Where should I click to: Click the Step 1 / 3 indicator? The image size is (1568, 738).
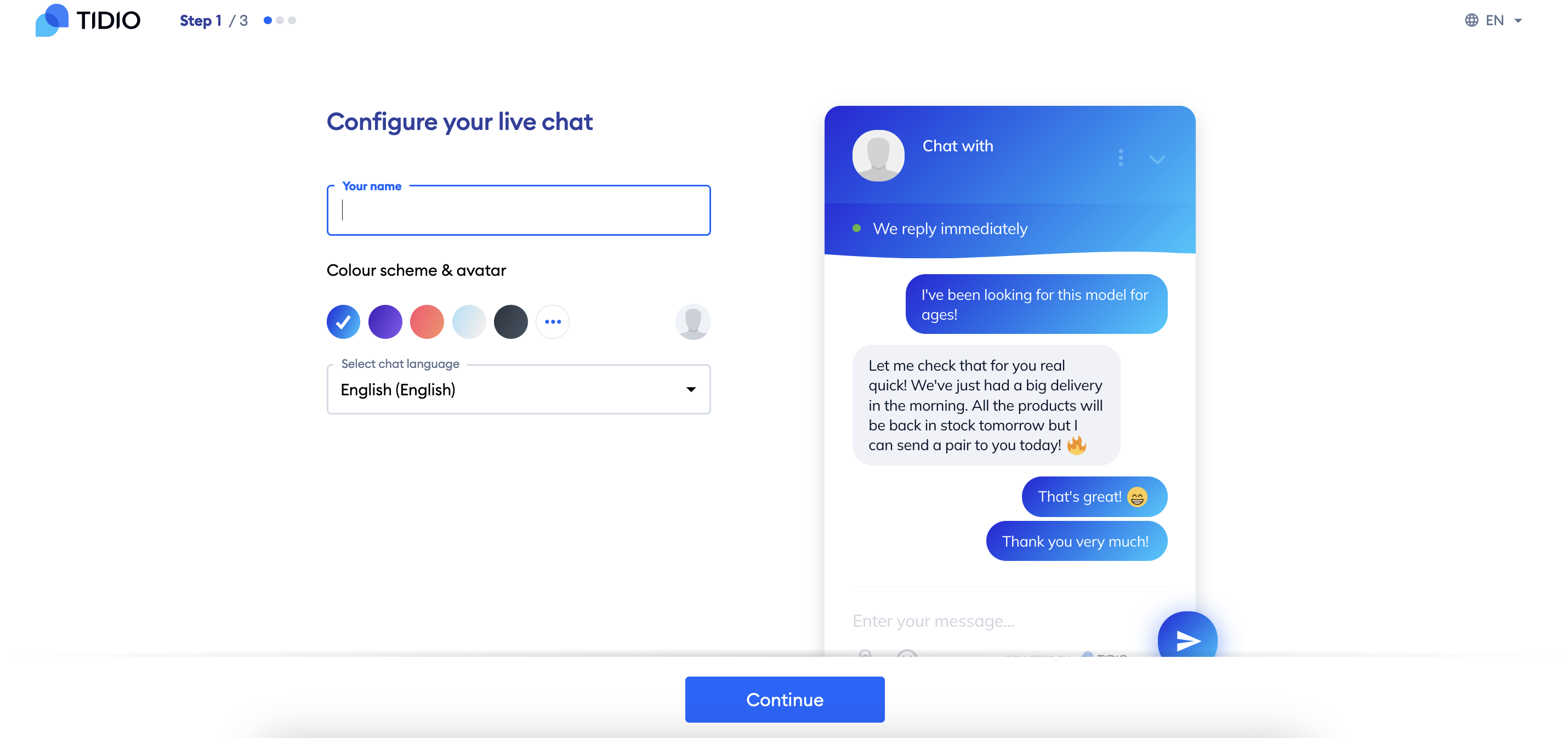click(214, 20)
